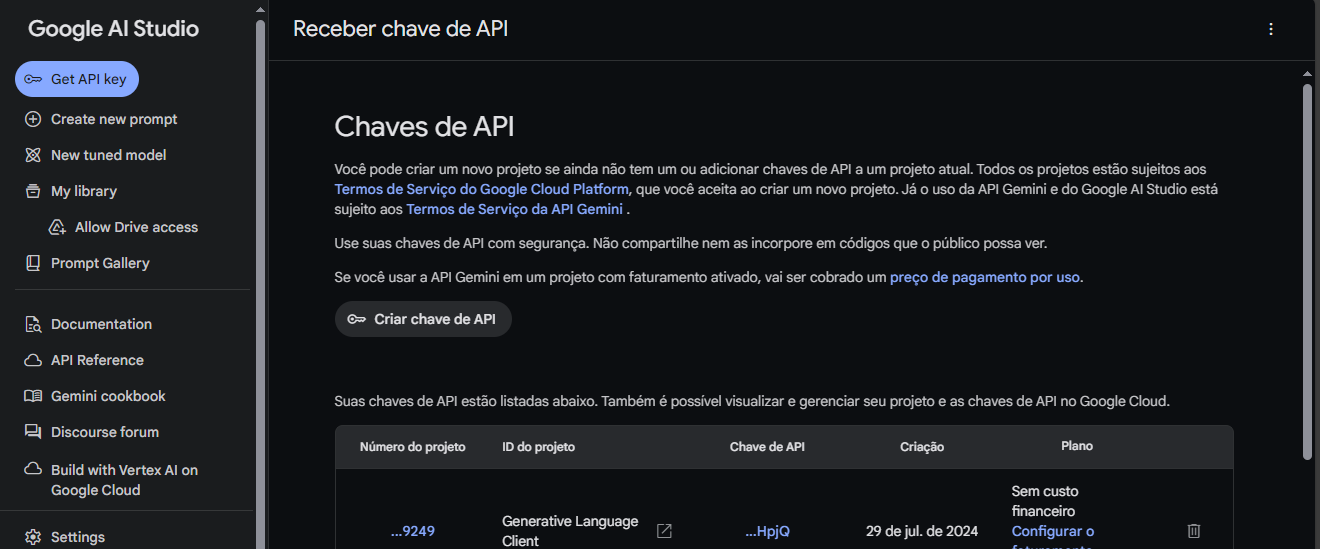The height and width of the screenshot is (549, 1320).
Task: Click the main content vertical scrollbar
Action: coord(1307,271)
